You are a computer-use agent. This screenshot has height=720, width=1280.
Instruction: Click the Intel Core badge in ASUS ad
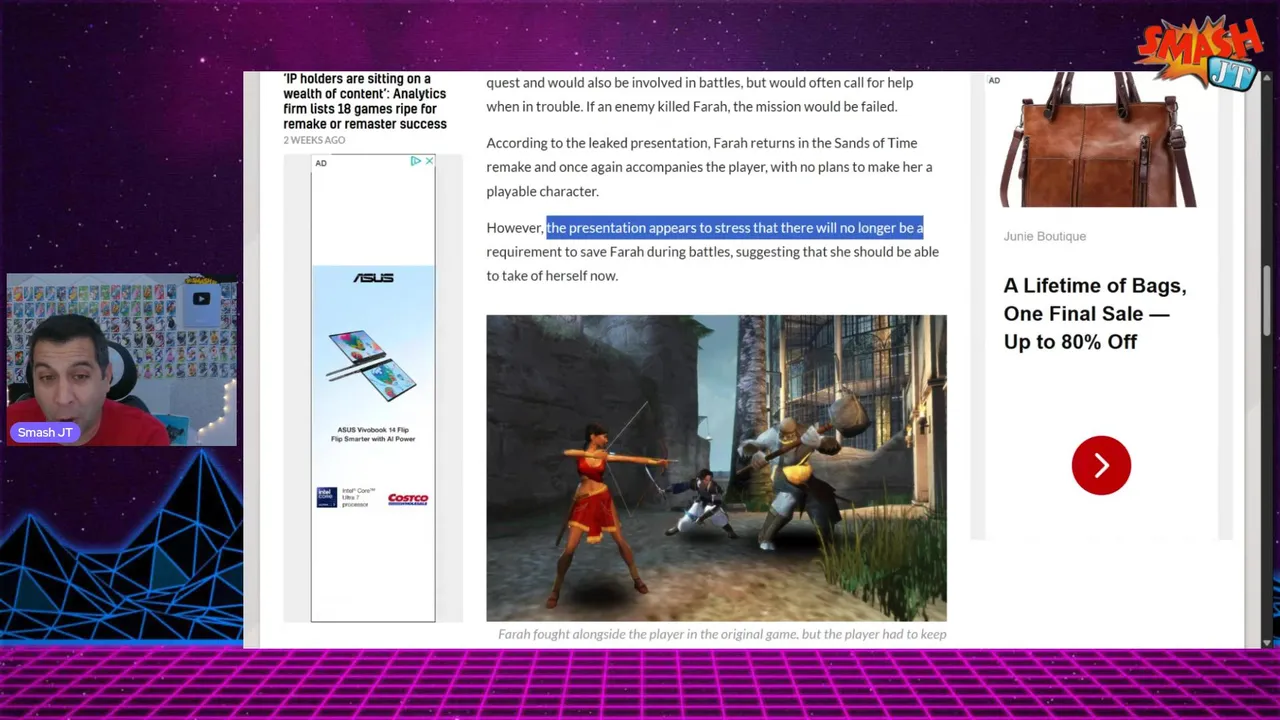tap(327, 497)
